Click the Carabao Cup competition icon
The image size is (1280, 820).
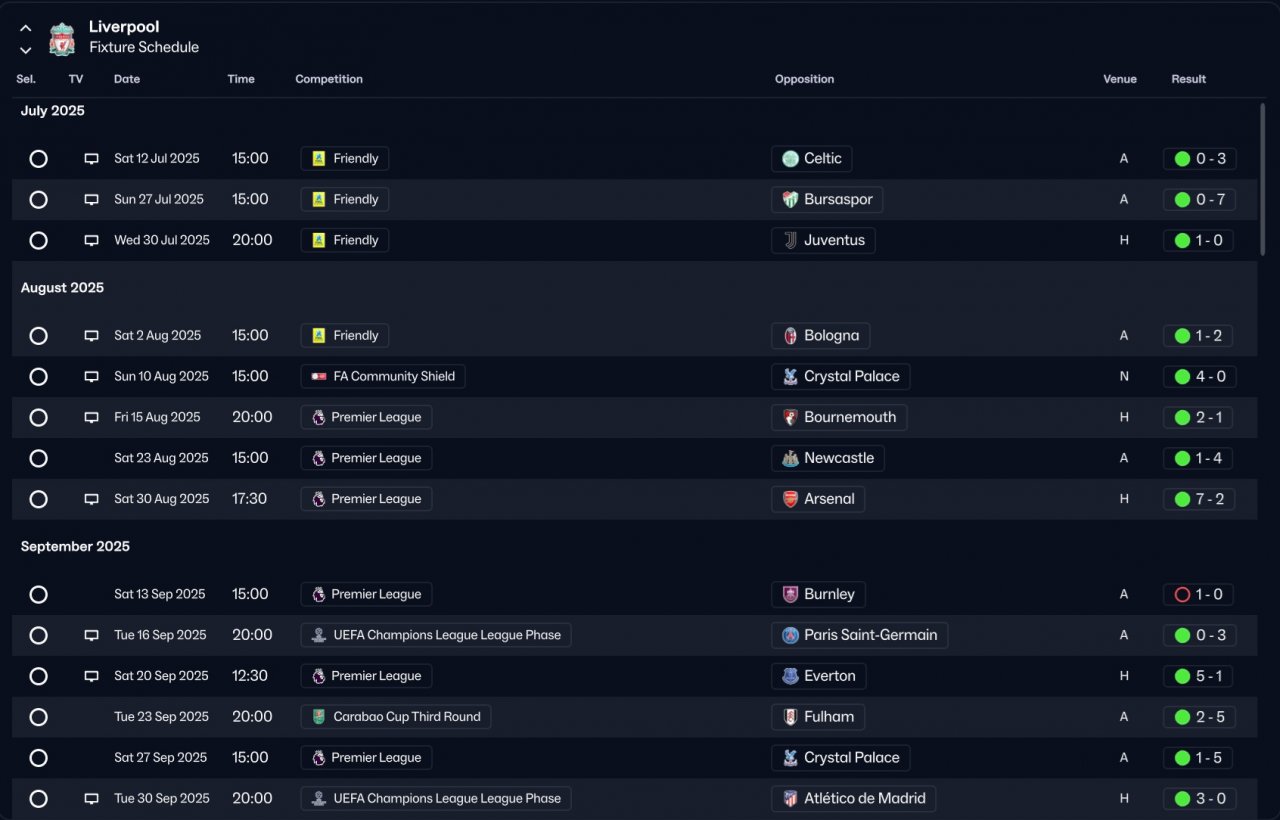tap(318, 717)
